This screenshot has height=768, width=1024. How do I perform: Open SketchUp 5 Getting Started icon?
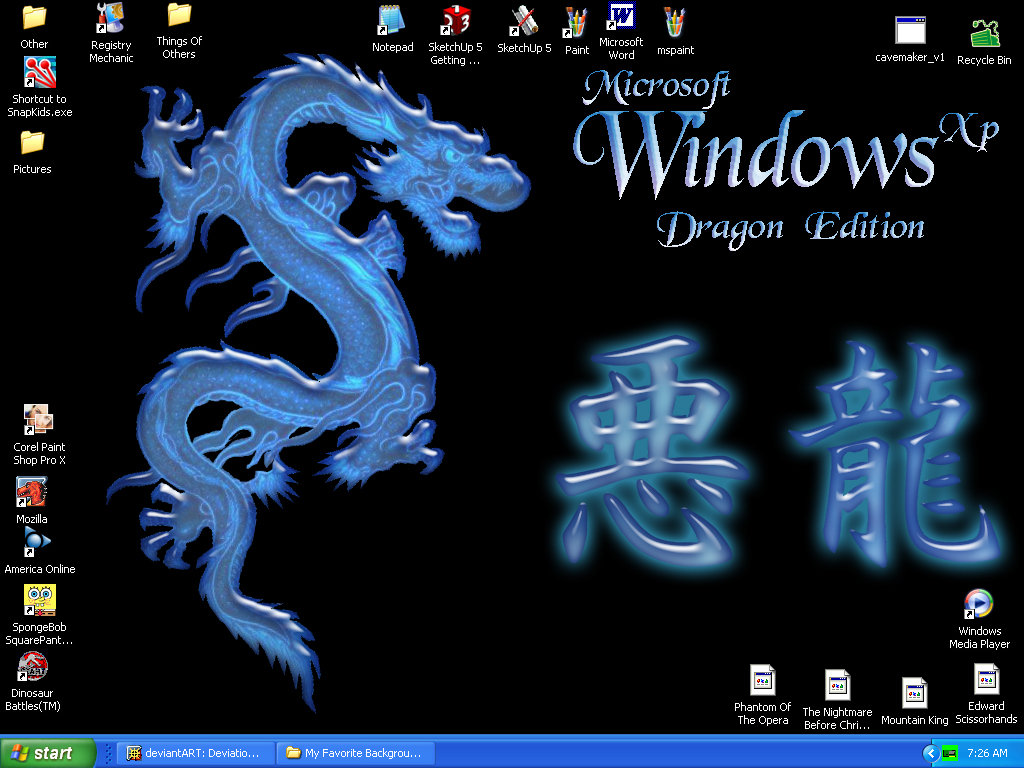pos(455,20)
